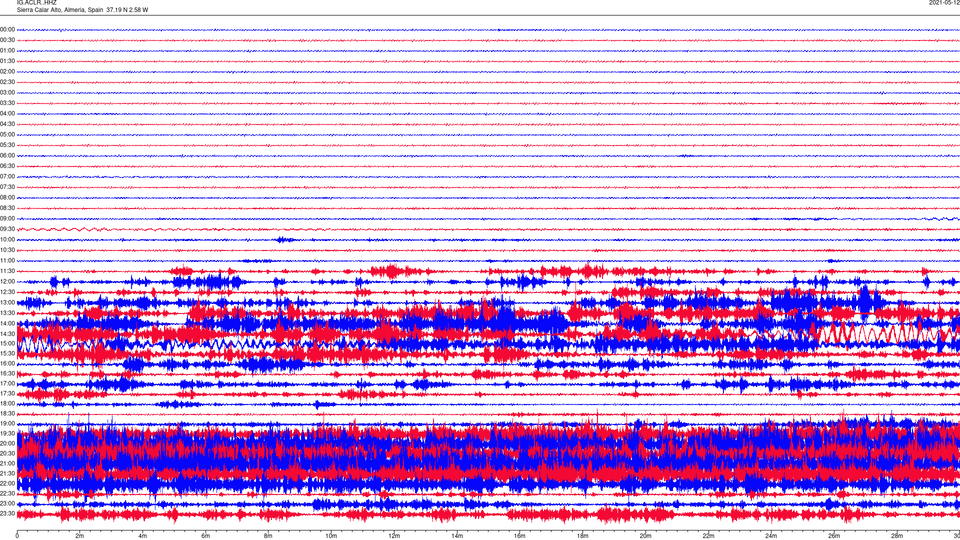
Task: Pick the 21:30 time label
Action: (7, 473)
